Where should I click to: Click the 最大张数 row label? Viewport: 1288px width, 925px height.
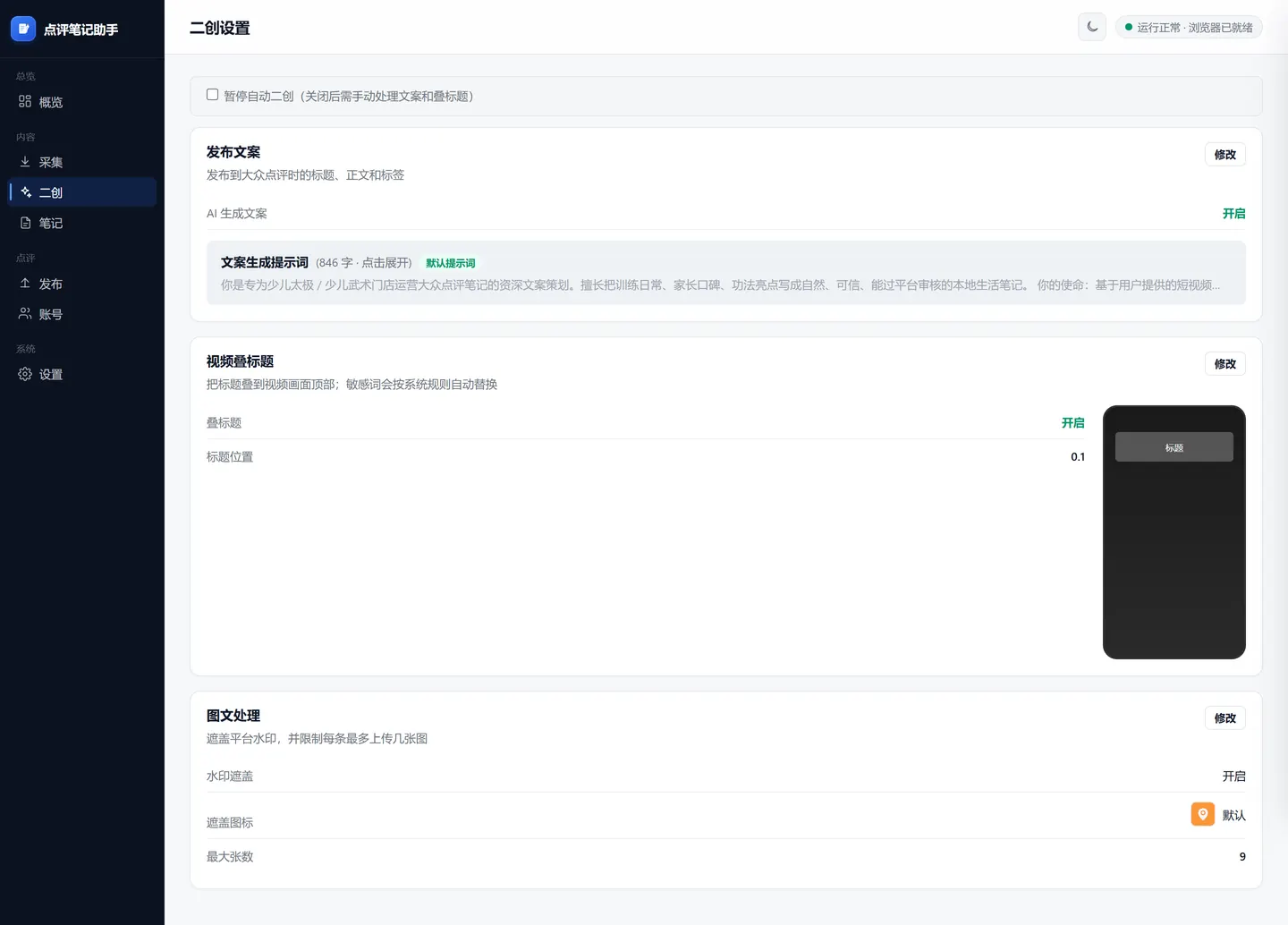click(230, 857)
